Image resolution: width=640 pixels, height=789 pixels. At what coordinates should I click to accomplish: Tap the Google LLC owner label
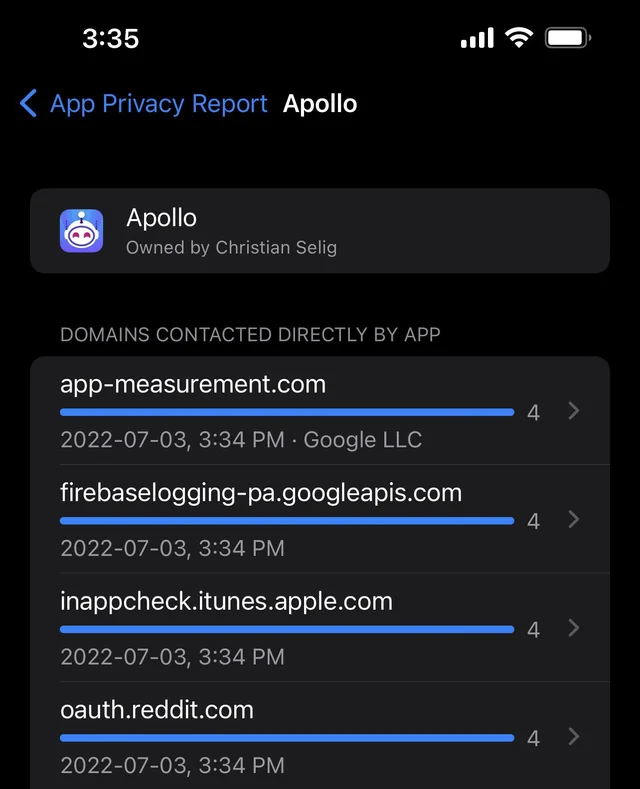(362, 440)
